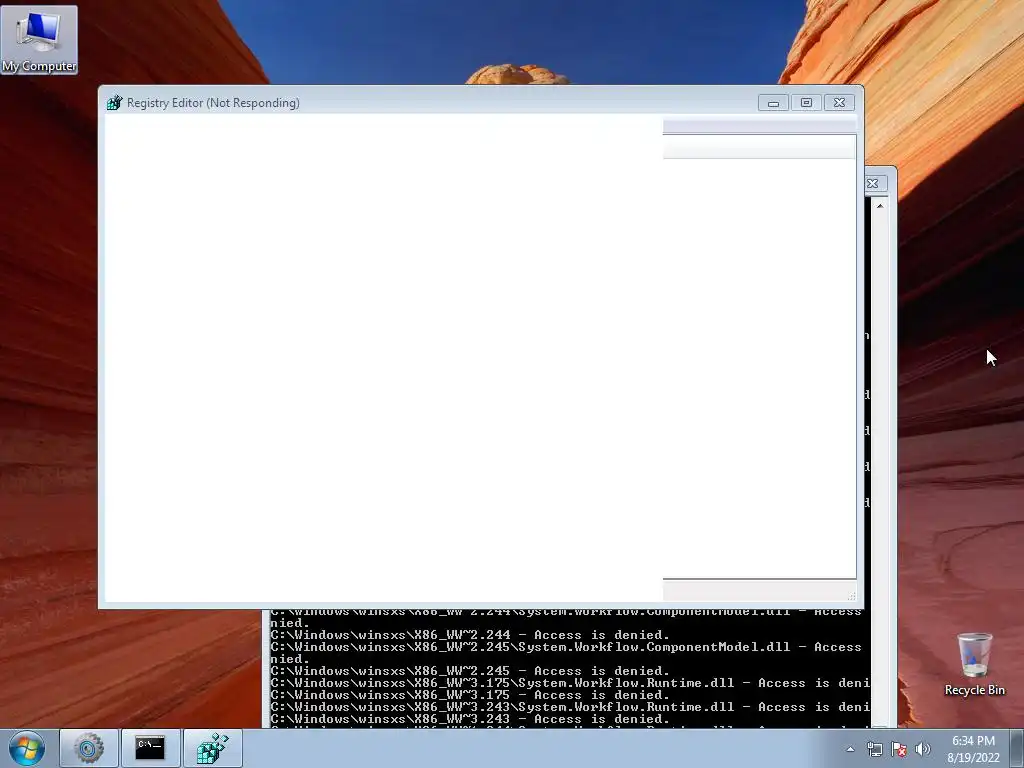The height and width of the screenshot is (768, 1024).
Task: Open the Action Center flag icon
Action: coord(899,749)
